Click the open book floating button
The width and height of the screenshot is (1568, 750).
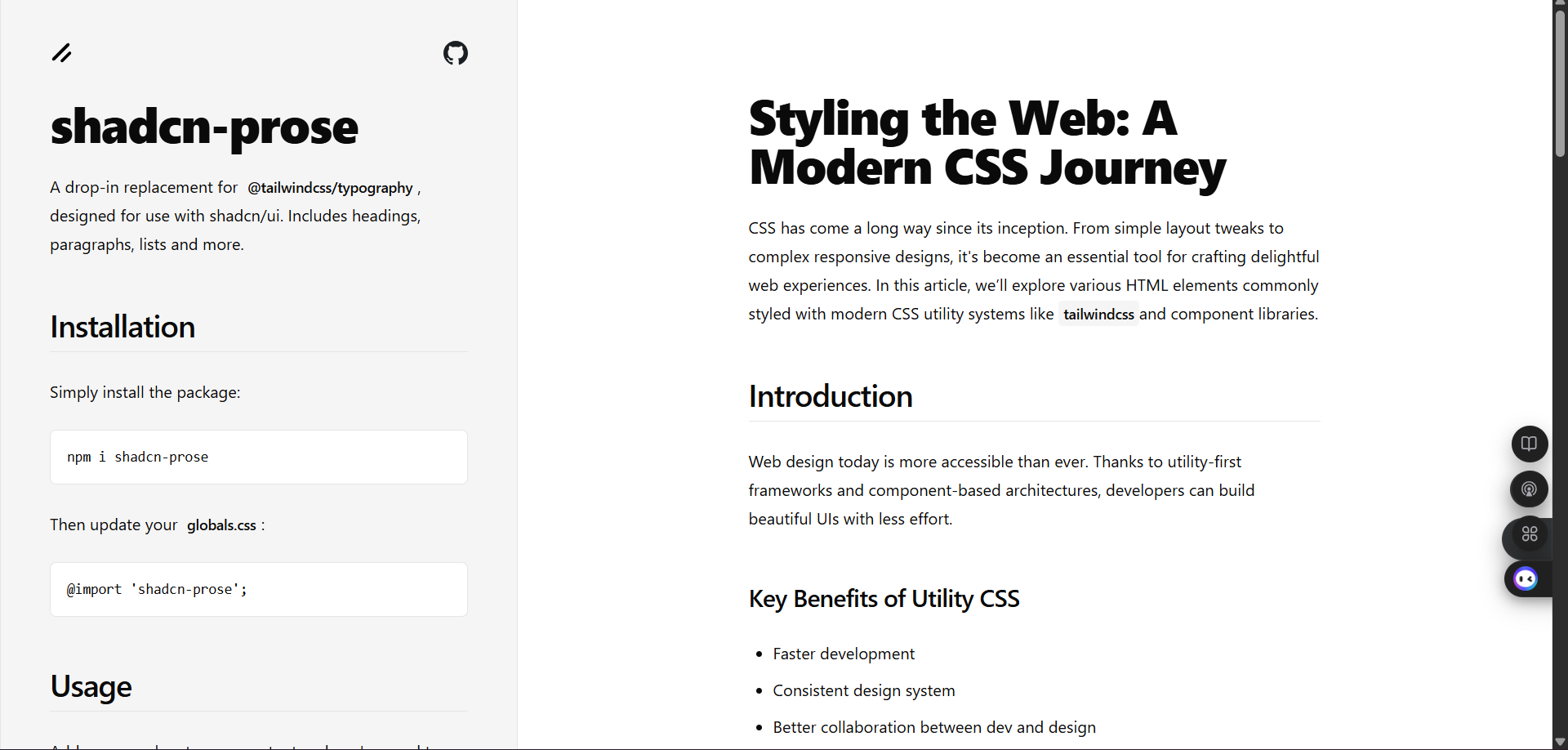1529,444
